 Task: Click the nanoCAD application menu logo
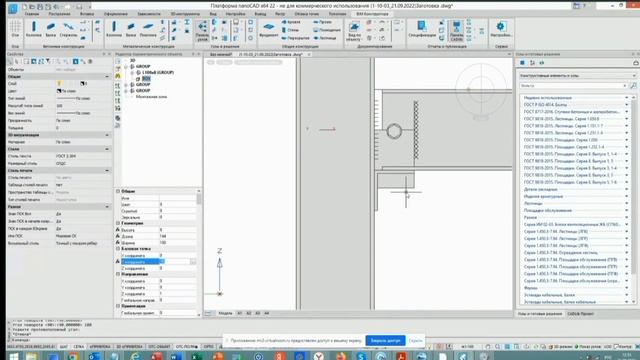[x=13, y=8]
